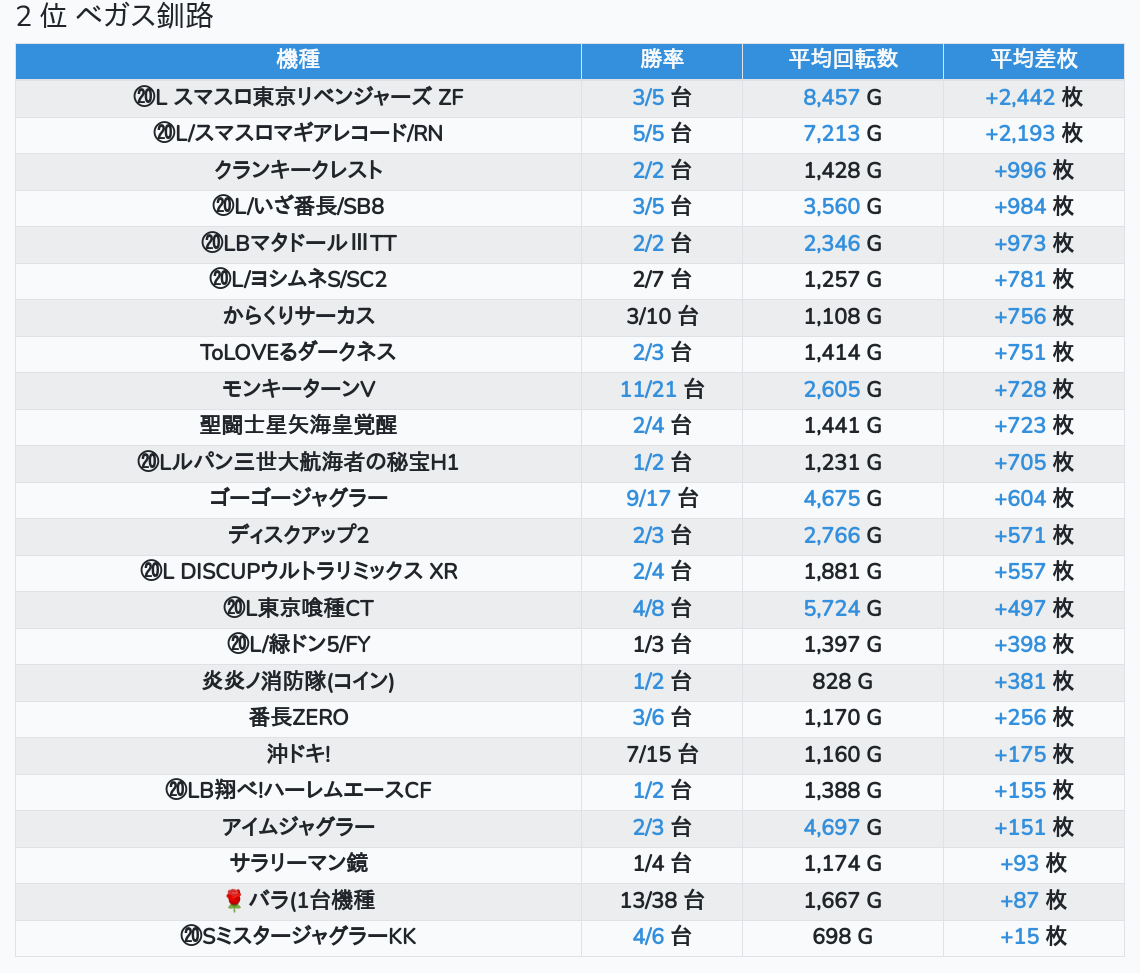This screenshot has height=973, width=1140.
Task: Select the いざ番長/SB8 machine name
Action: [x=309, y=207]
